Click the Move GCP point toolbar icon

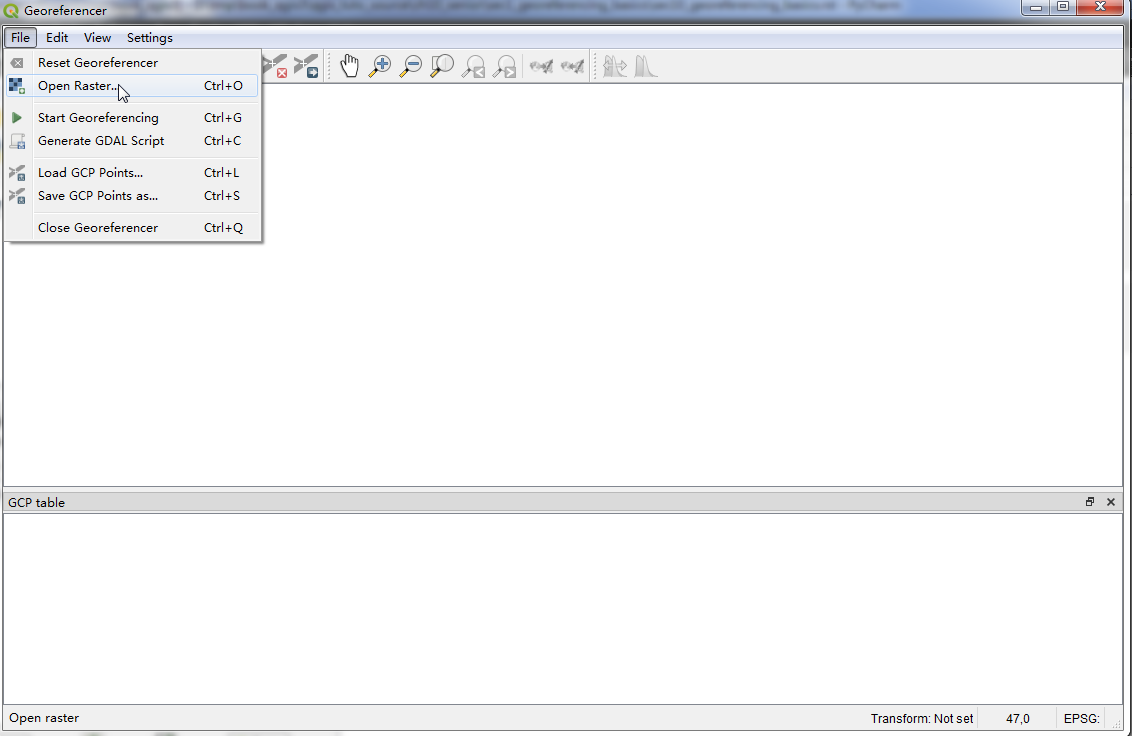coord(306,66)
